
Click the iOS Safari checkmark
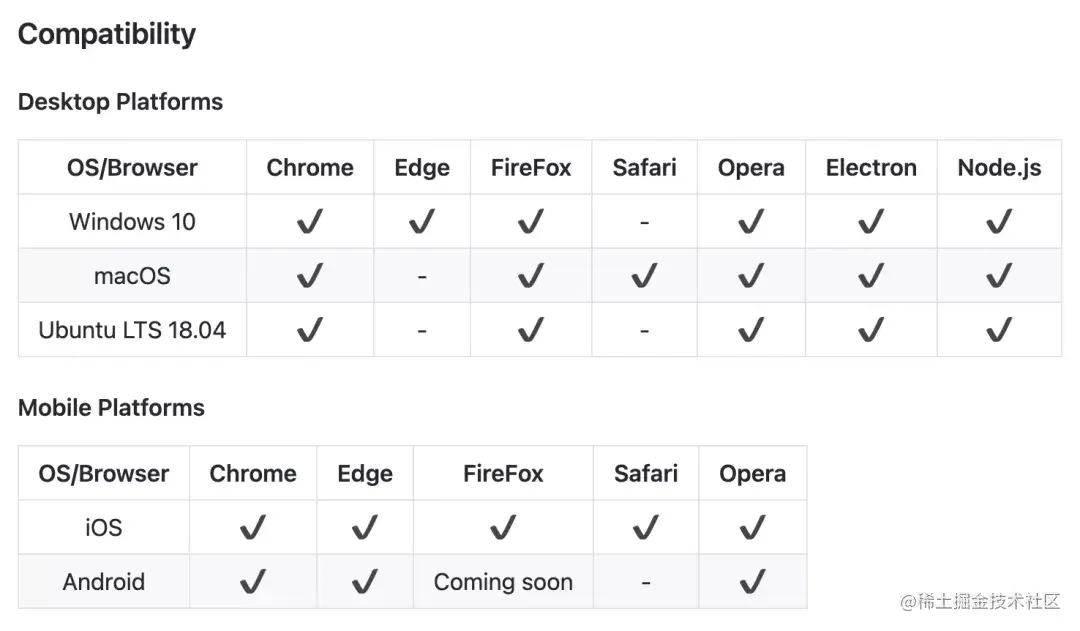pos(646,528)
